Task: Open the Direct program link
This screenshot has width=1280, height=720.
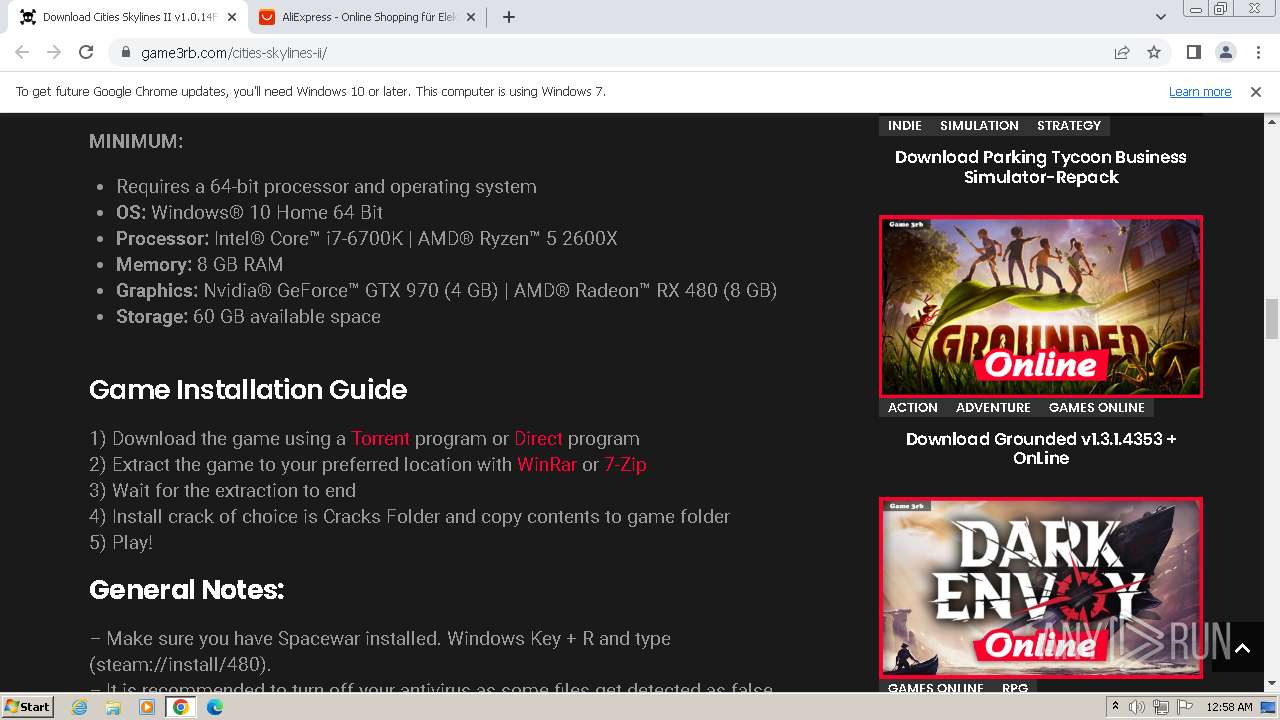Action: (538, 438)
